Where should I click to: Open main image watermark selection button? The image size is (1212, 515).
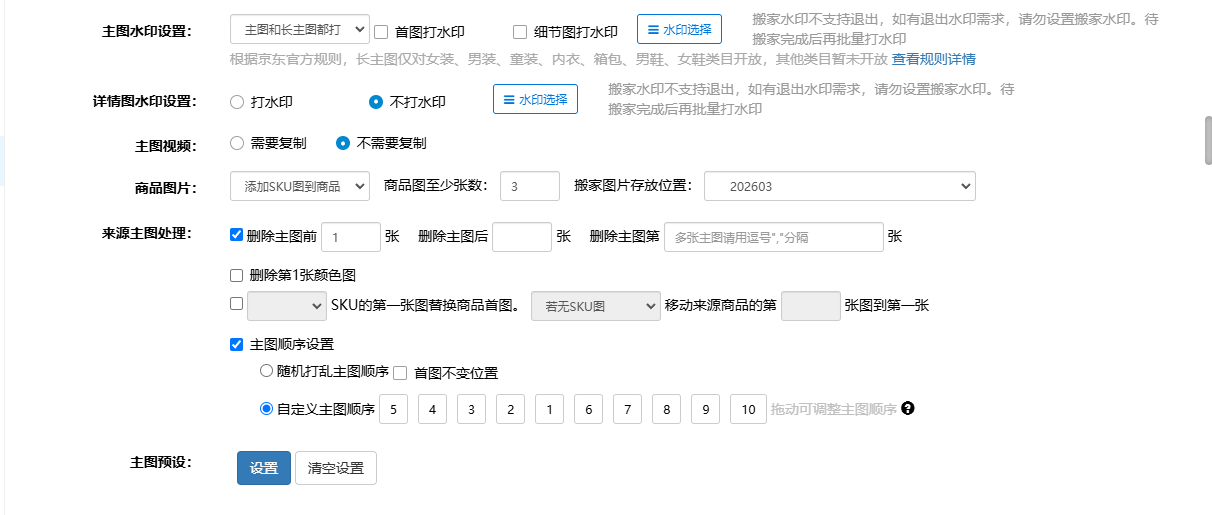click(679, 30)
